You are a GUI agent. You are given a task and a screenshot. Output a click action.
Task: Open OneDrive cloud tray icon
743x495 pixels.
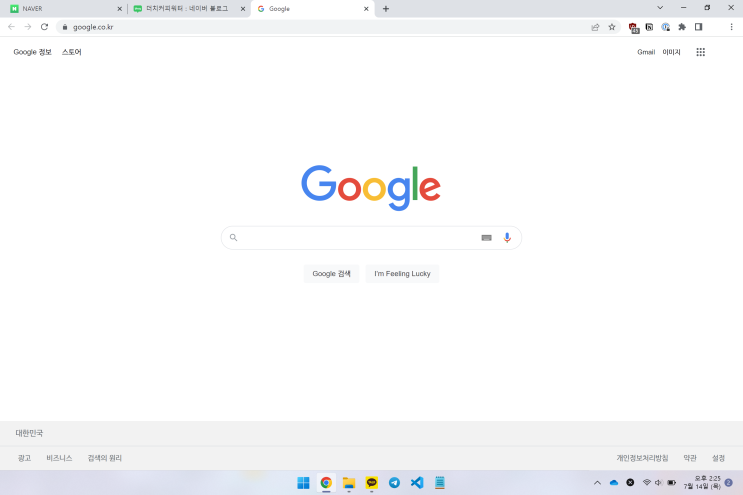pyautogui.click(x=614, y=483)
